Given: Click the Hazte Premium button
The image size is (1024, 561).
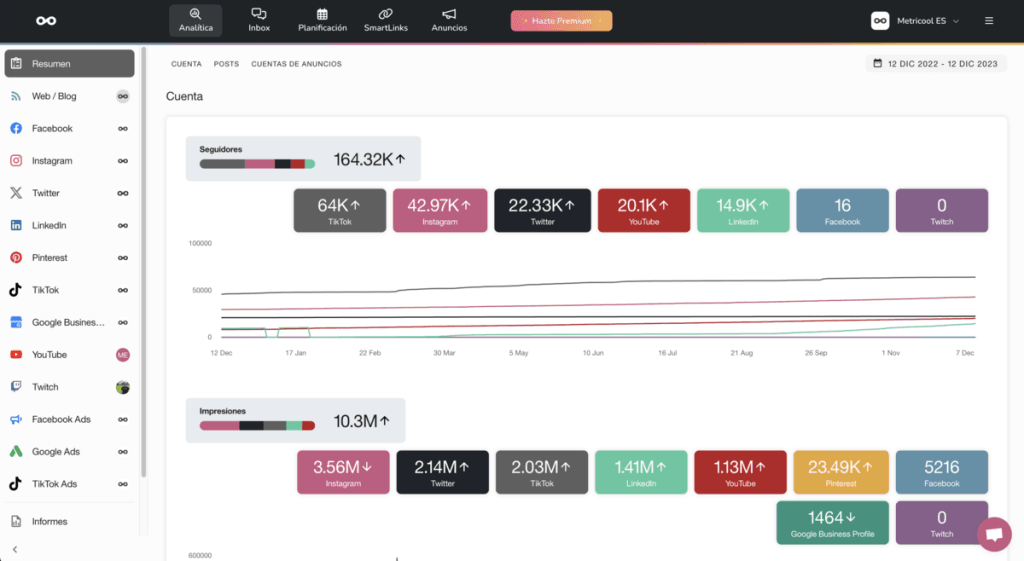Looking at the screenshot, I should 561,21.
